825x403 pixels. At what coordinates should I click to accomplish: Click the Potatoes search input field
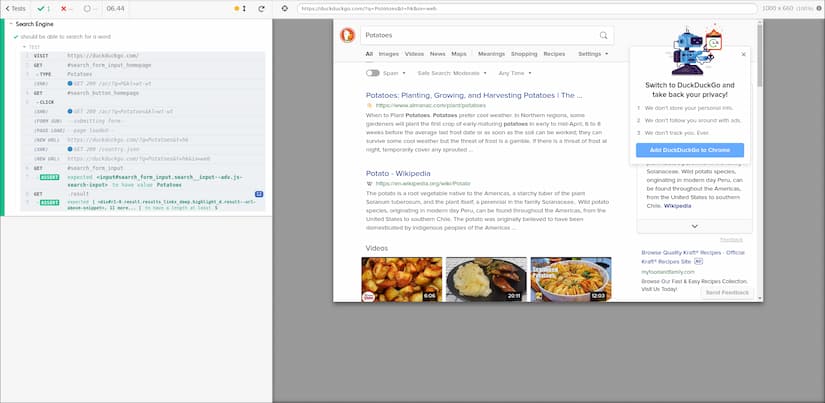click(479, 35)
